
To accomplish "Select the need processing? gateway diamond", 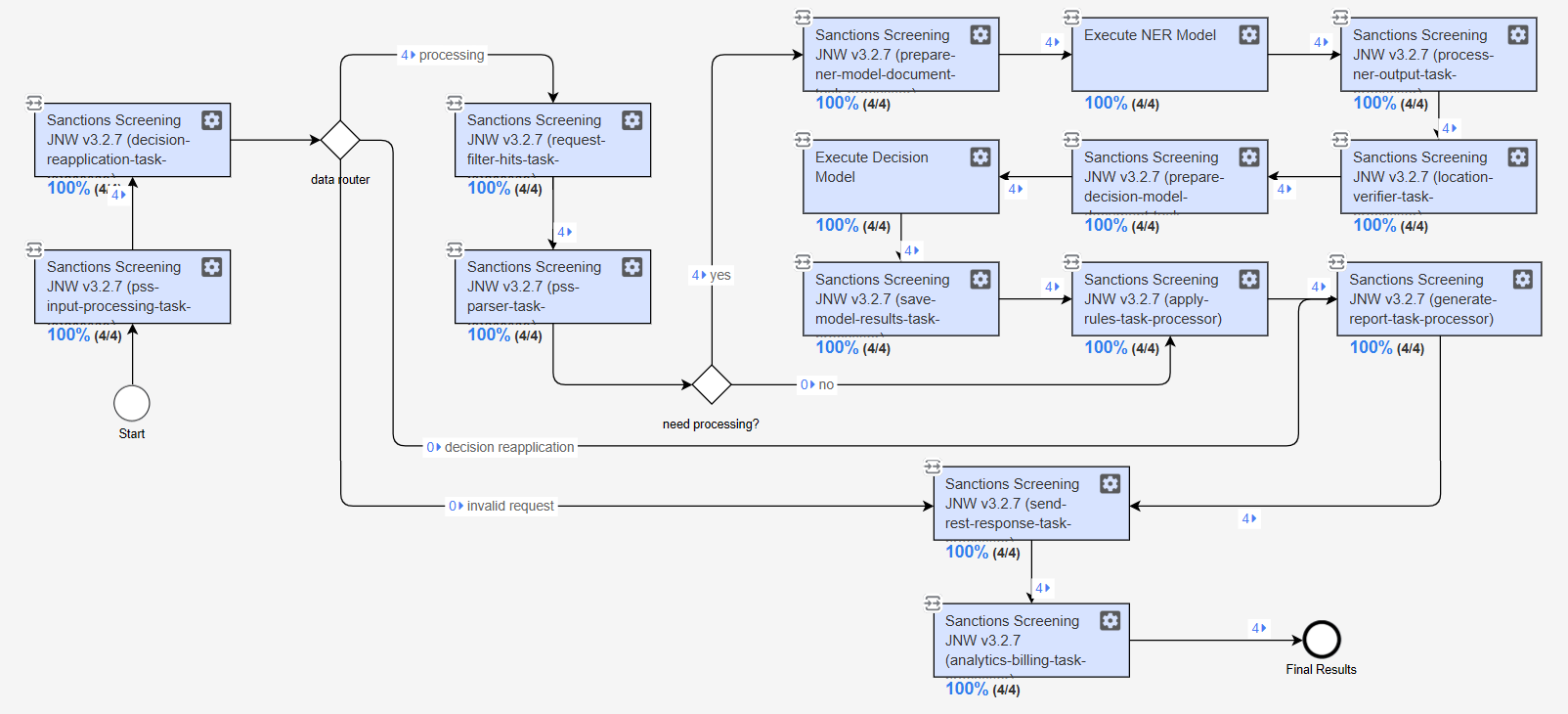I will click(712, 384).
